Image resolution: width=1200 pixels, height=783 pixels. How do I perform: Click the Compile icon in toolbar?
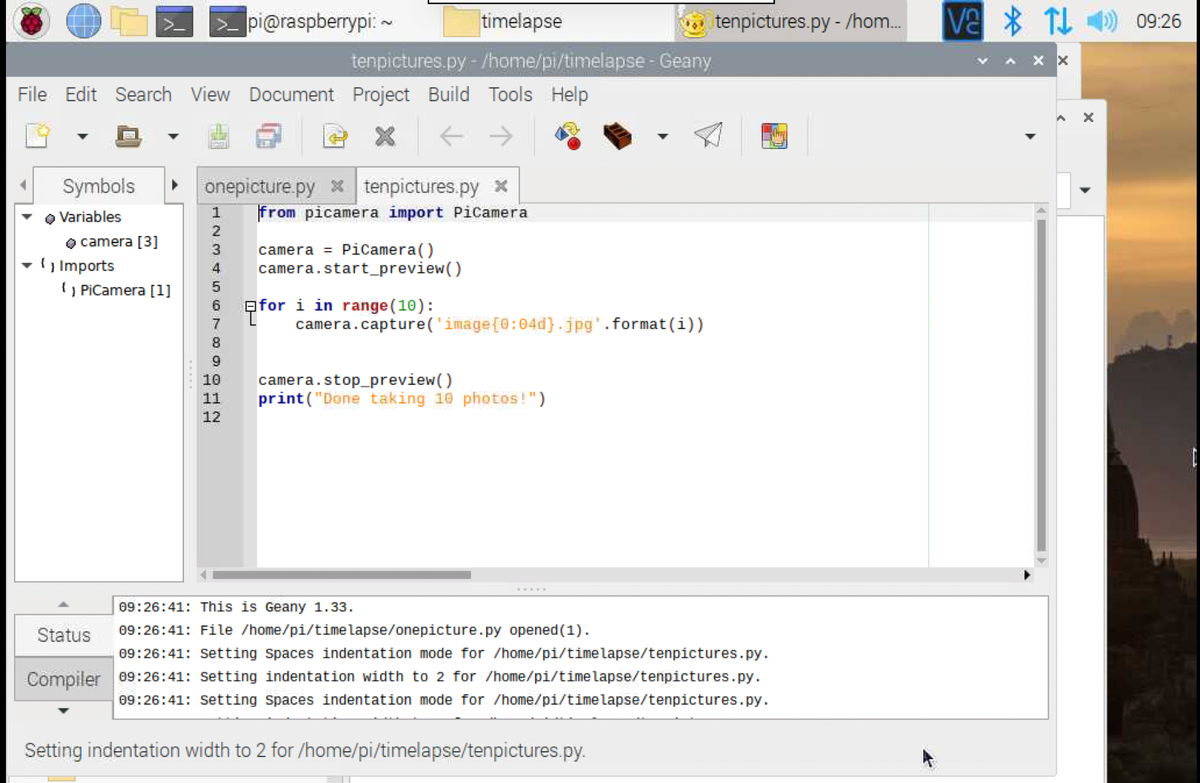(x=567, y=136)
